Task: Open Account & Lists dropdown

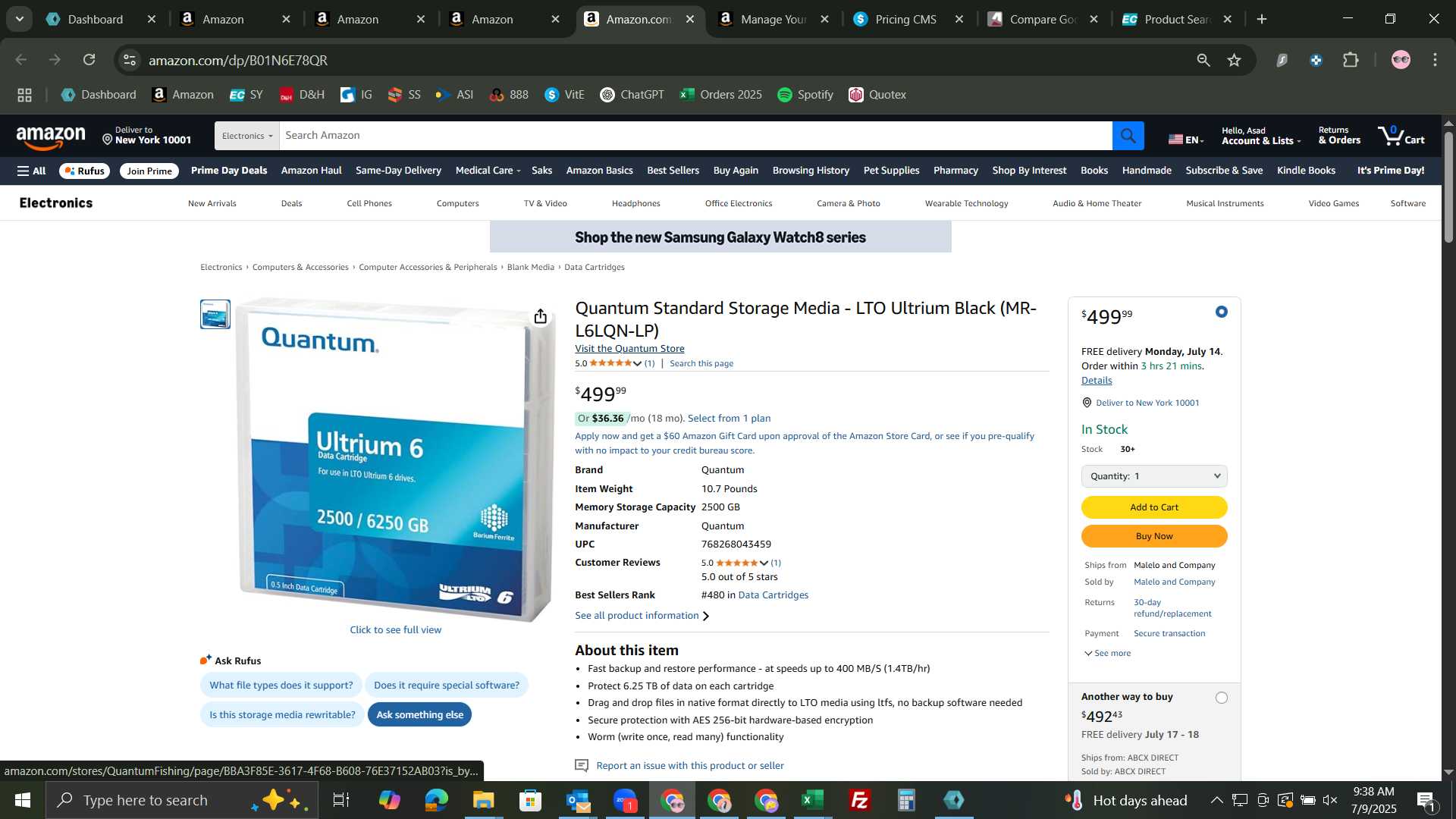Action: 1260,136
